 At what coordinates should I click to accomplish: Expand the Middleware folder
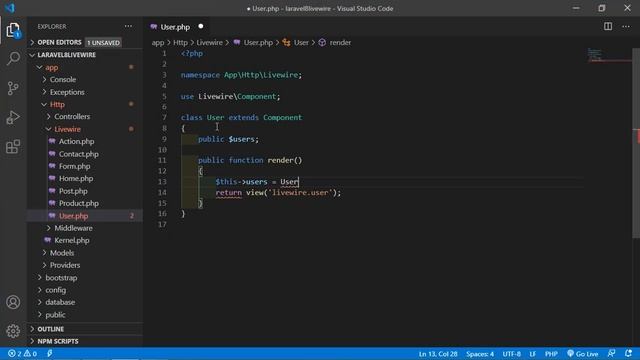(85, 228)
